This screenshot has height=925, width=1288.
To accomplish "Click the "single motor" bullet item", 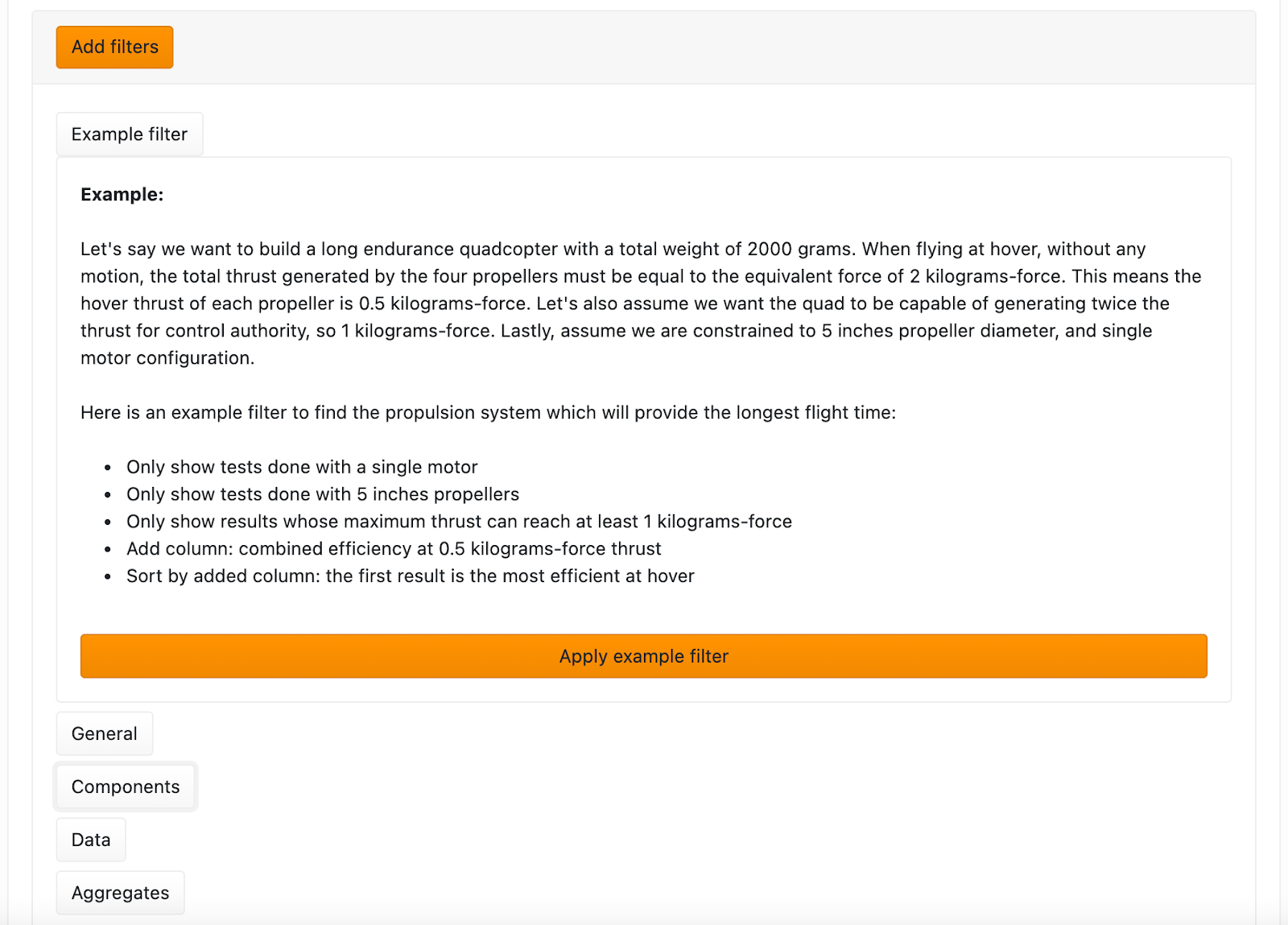I will click(302, 467).
